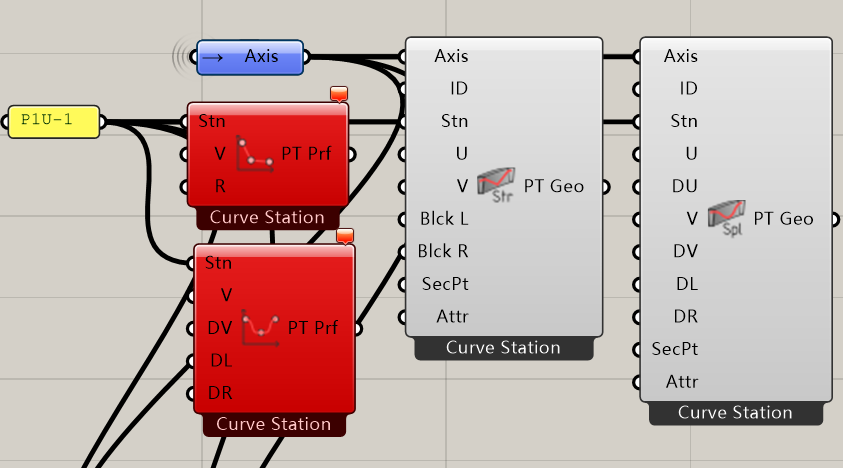
Task: Click Curve Station label under Spl component
Action: (x=735, y=413)
